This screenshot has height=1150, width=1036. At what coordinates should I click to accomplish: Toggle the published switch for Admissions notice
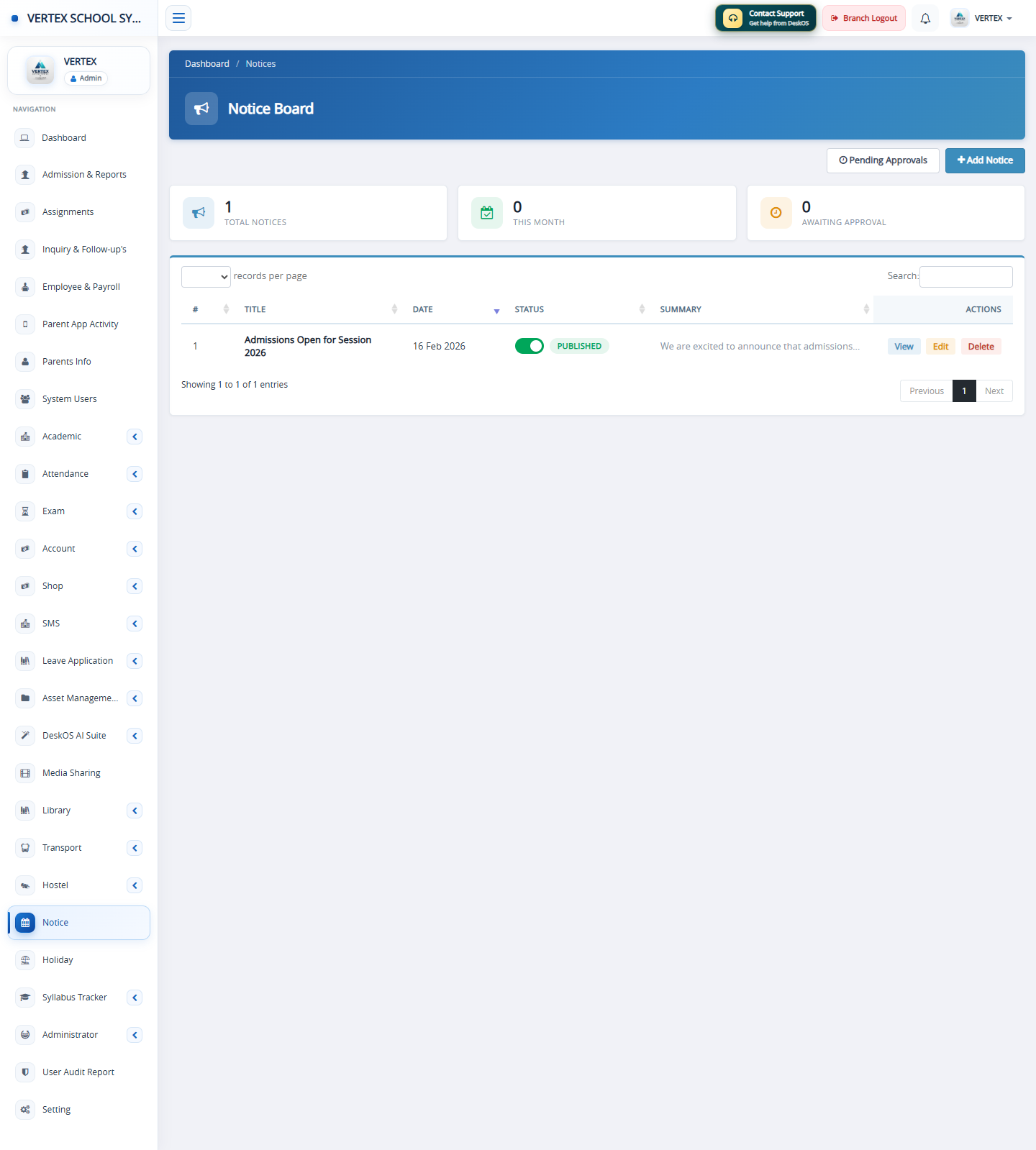(530, 346)
